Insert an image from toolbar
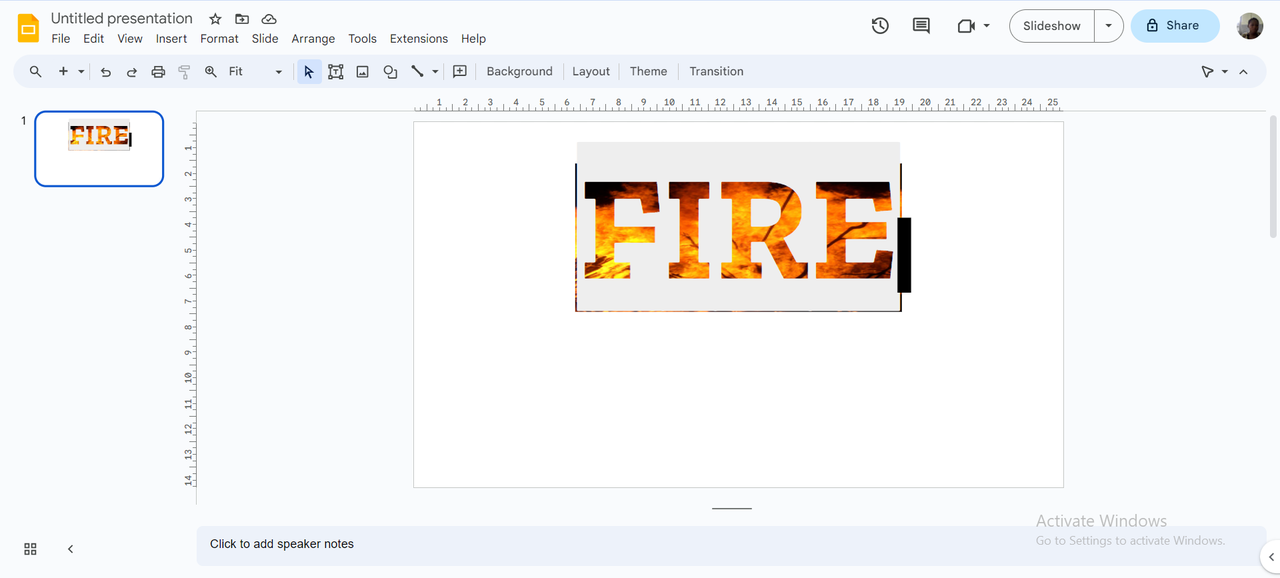The width and height of the screenshot is (1280, 578). pos(363,72)
